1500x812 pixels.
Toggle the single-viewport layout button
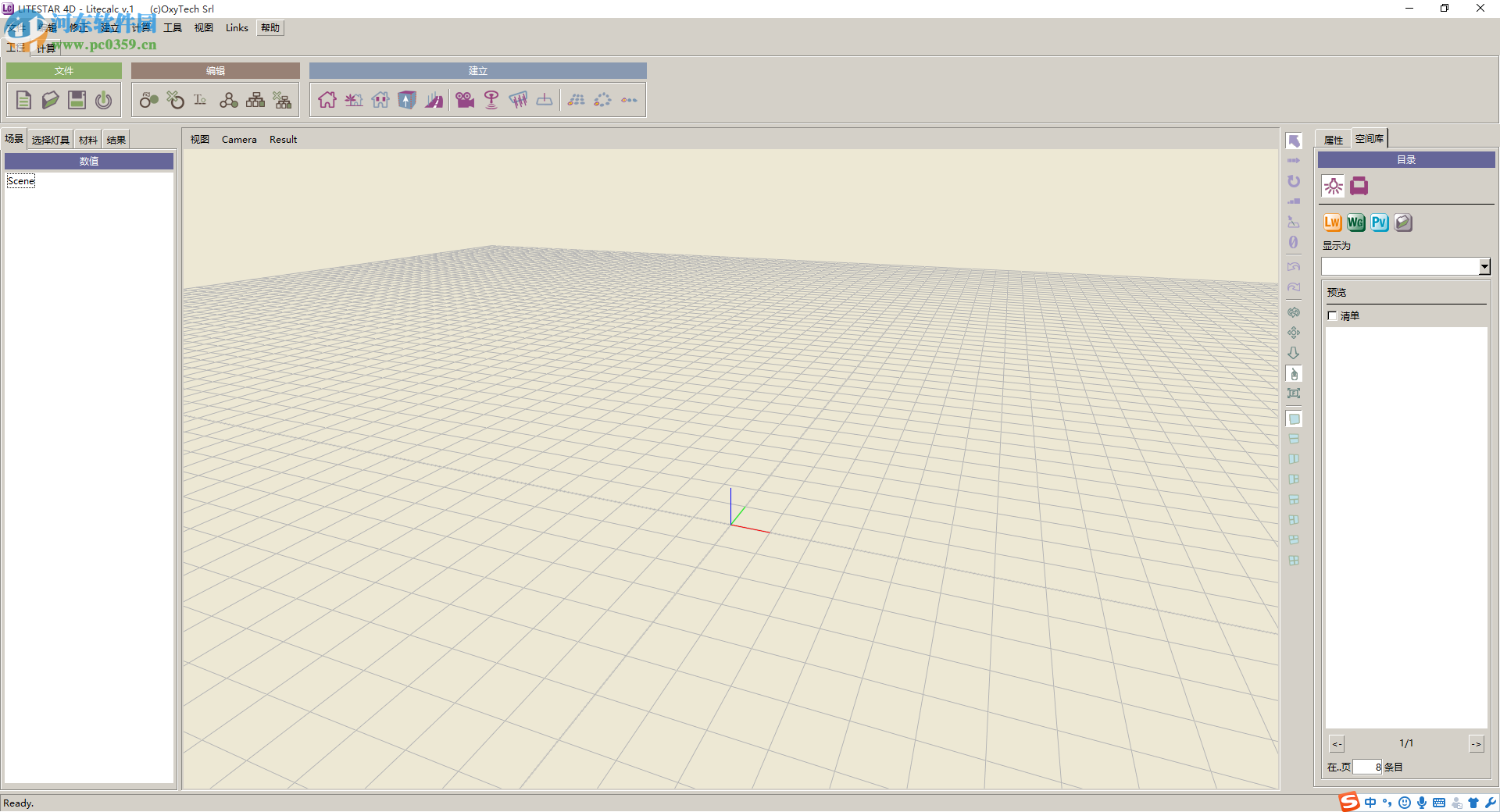[1294, 419]
